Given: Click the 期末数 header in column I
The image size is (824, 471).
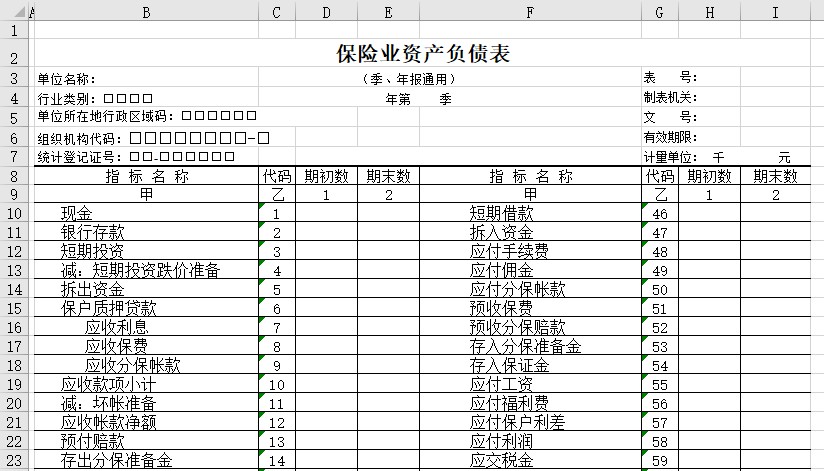Looking at the screenshot, I should pyautogui.click(x=775, y=176).
